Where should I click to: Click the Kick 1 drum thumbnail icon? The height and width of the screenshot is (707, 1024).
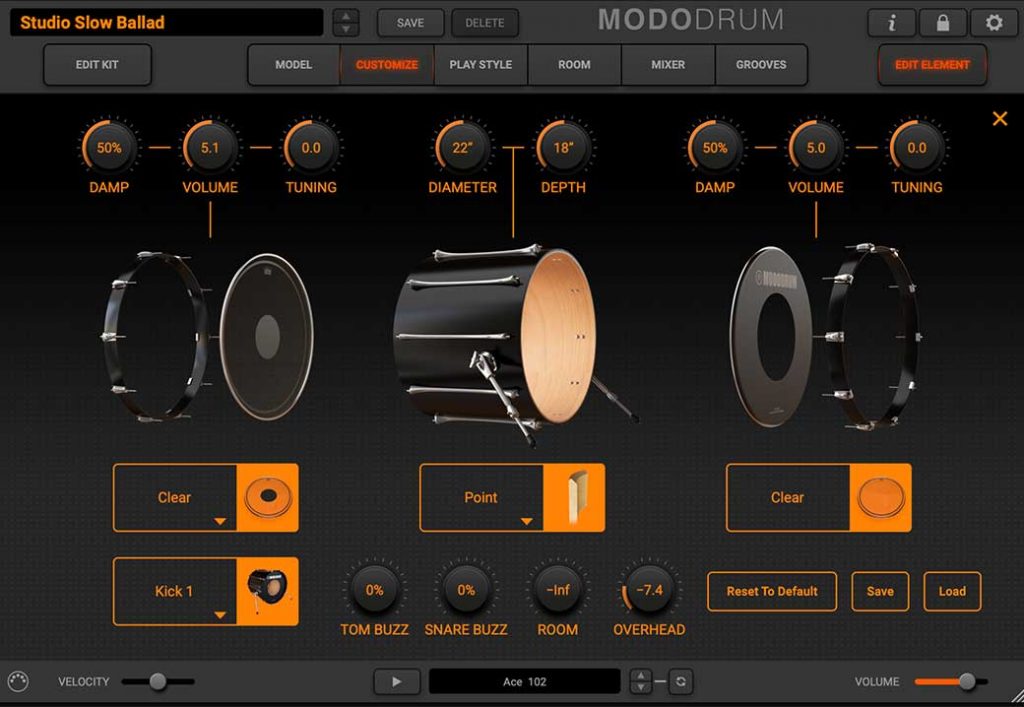point(267,591)
